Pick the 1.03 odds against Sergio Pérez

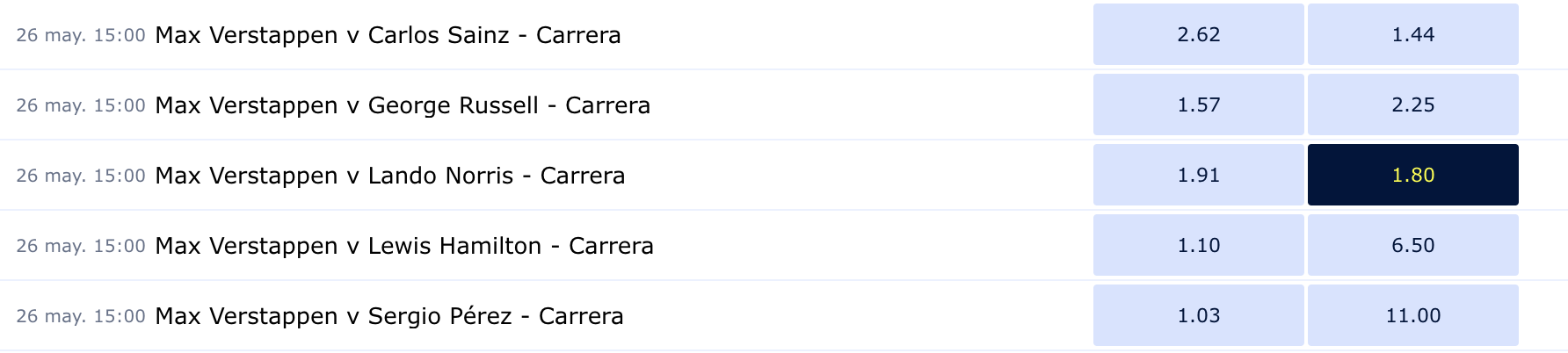coord(1198,315)
